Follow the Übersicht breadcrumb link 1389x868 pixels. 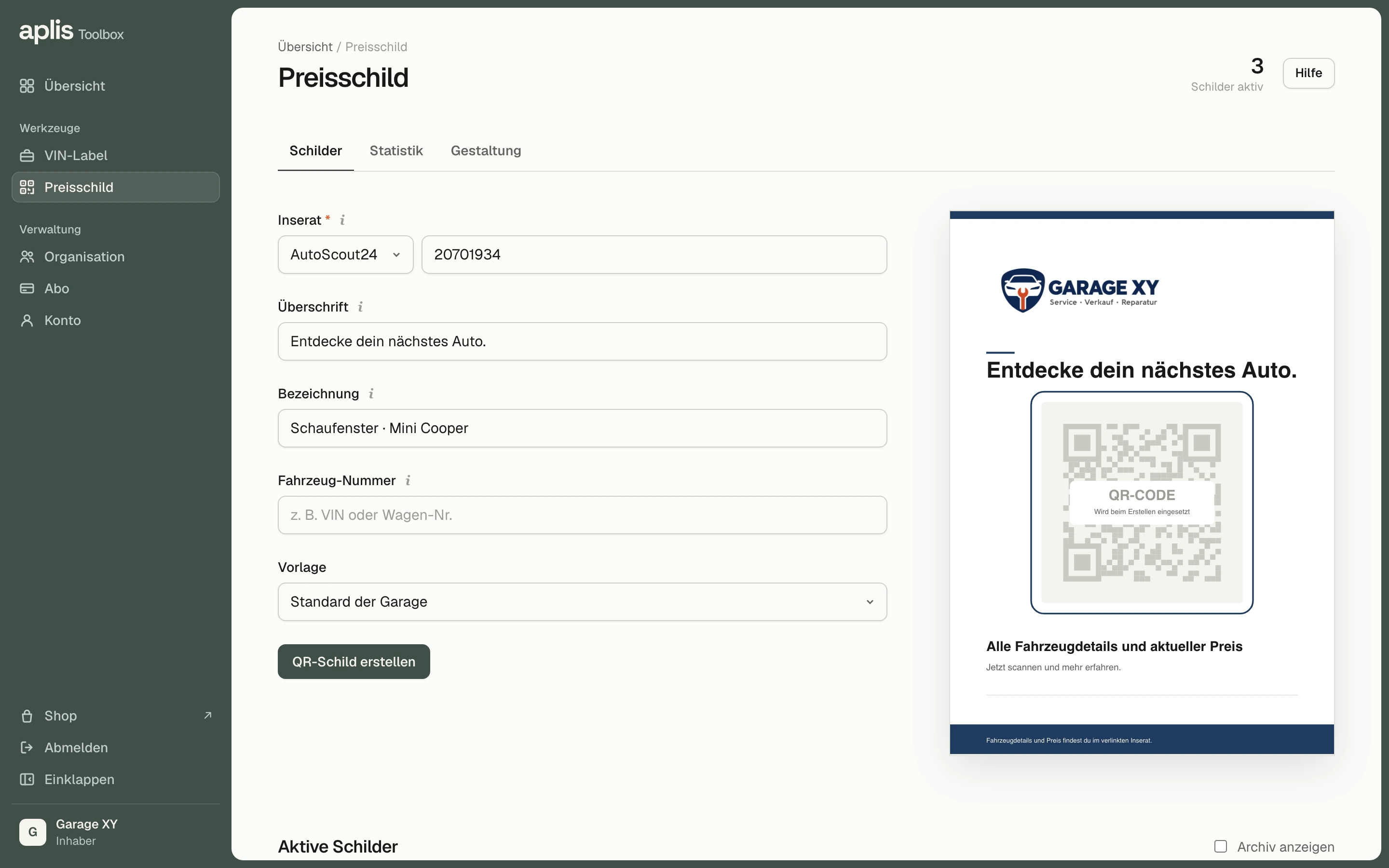click(x=305, y=47)
